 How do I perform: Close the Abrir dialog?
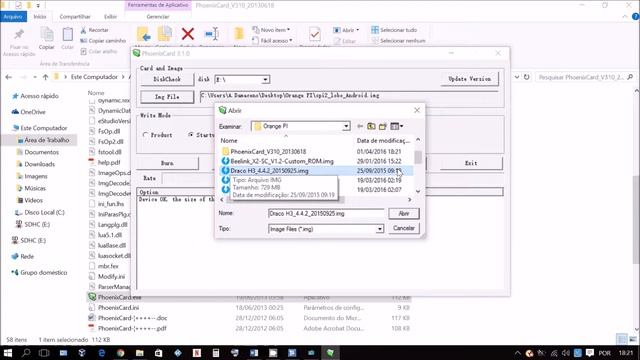click(417, 110)
